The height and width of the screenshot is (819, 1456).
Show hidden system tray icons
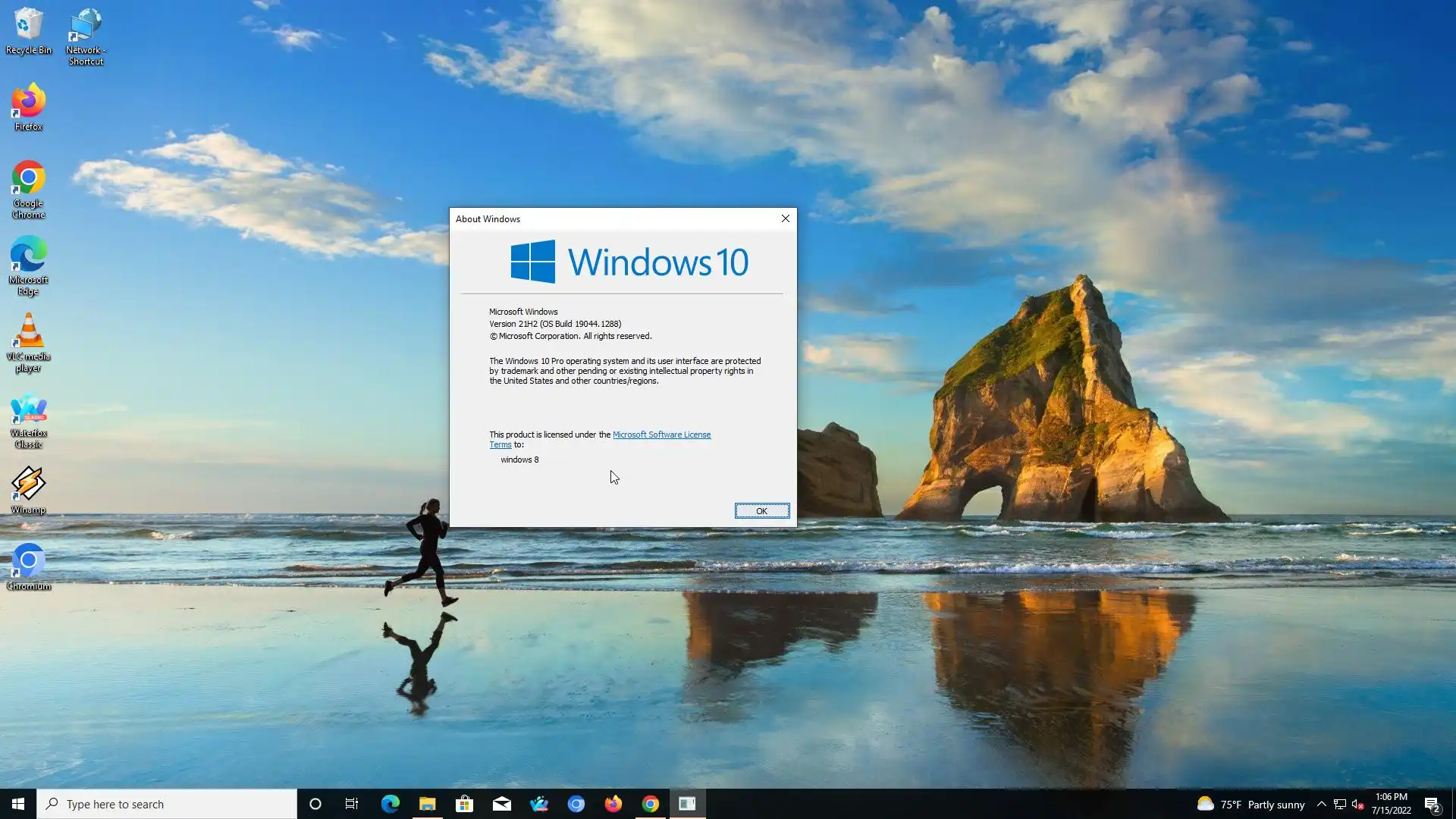[x=1321, y=804]
